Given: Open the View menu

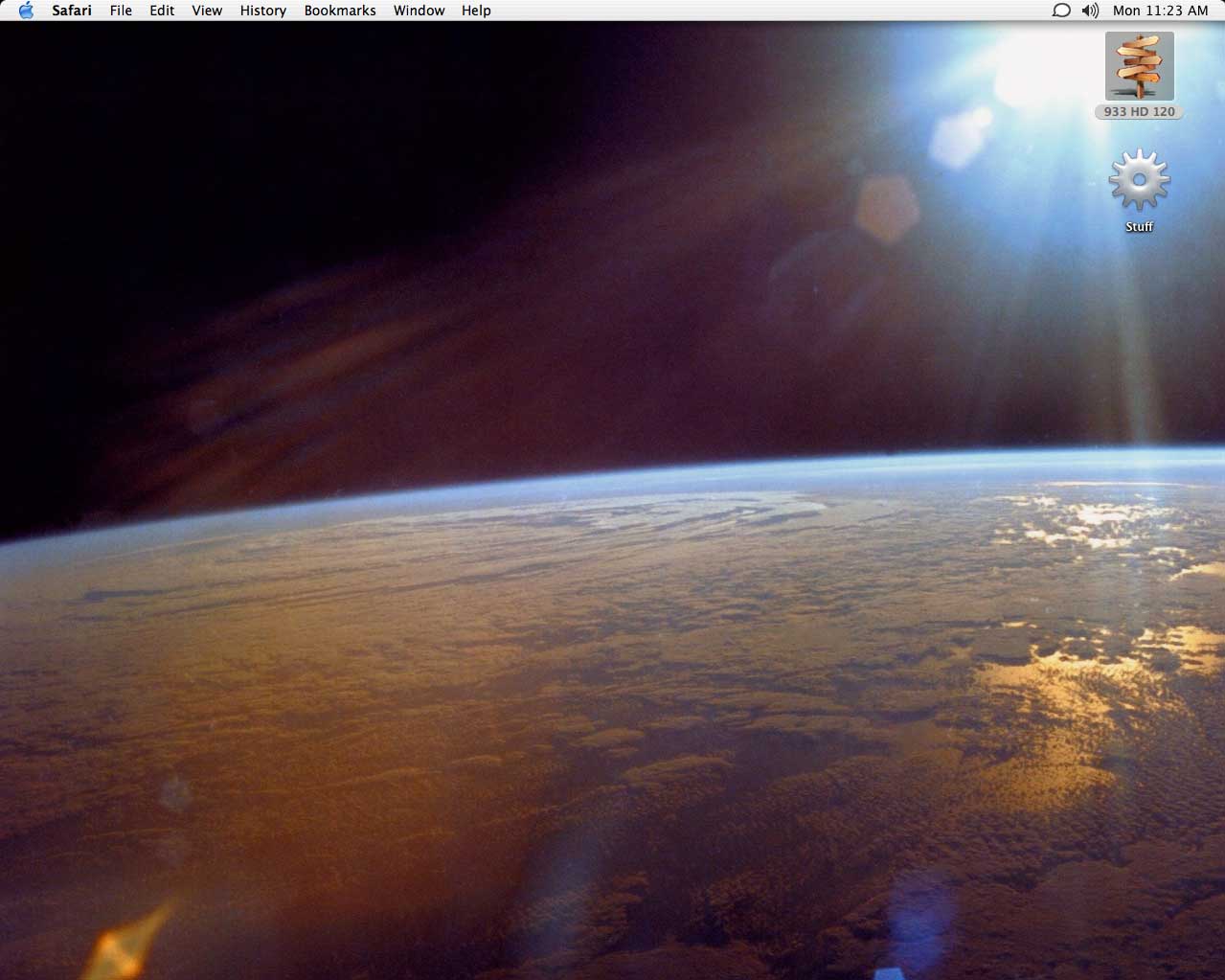Looking at the screenshot, I should (x=207, y=11).
